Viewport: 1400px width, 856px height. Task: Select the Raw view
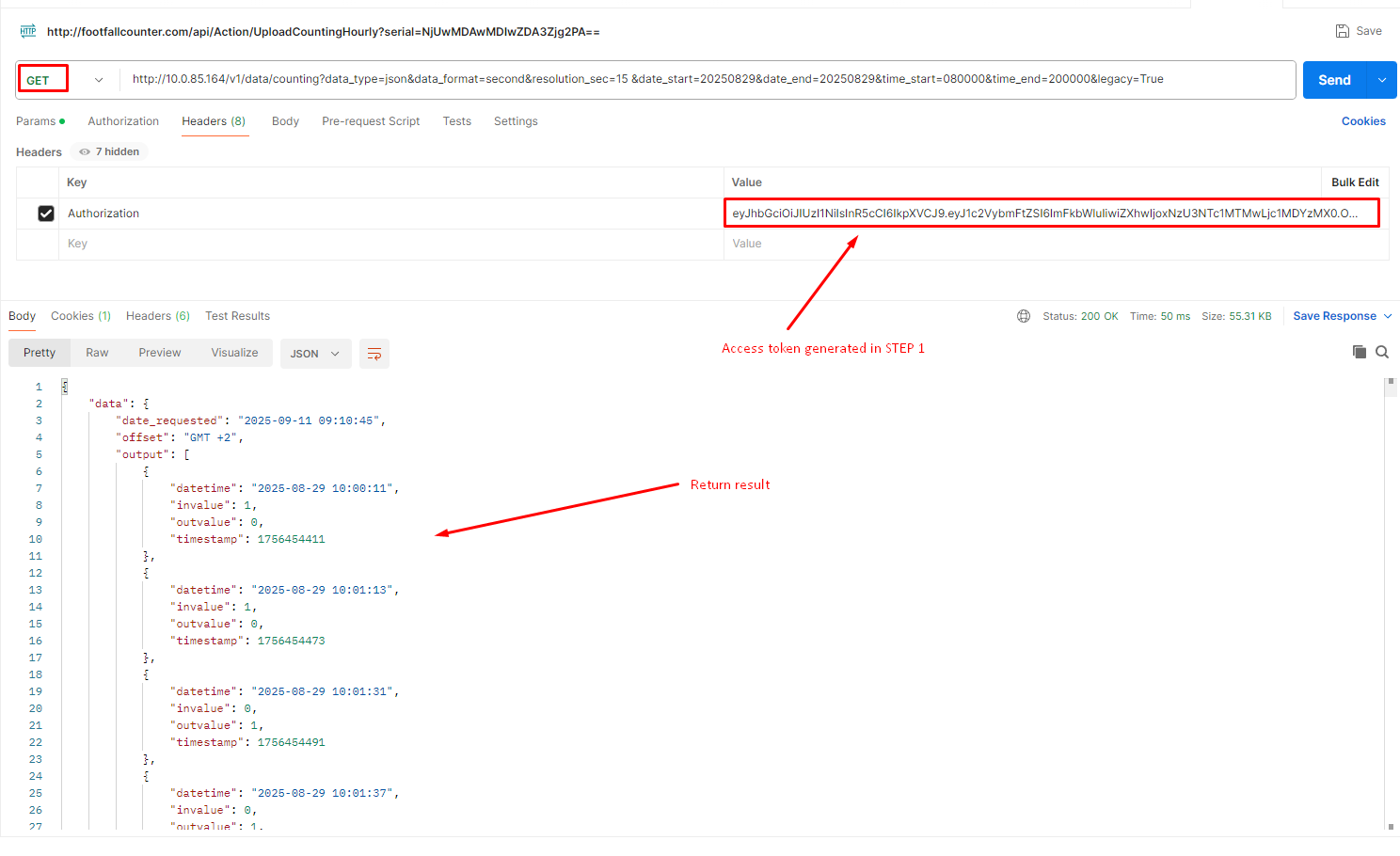[97, 353]
